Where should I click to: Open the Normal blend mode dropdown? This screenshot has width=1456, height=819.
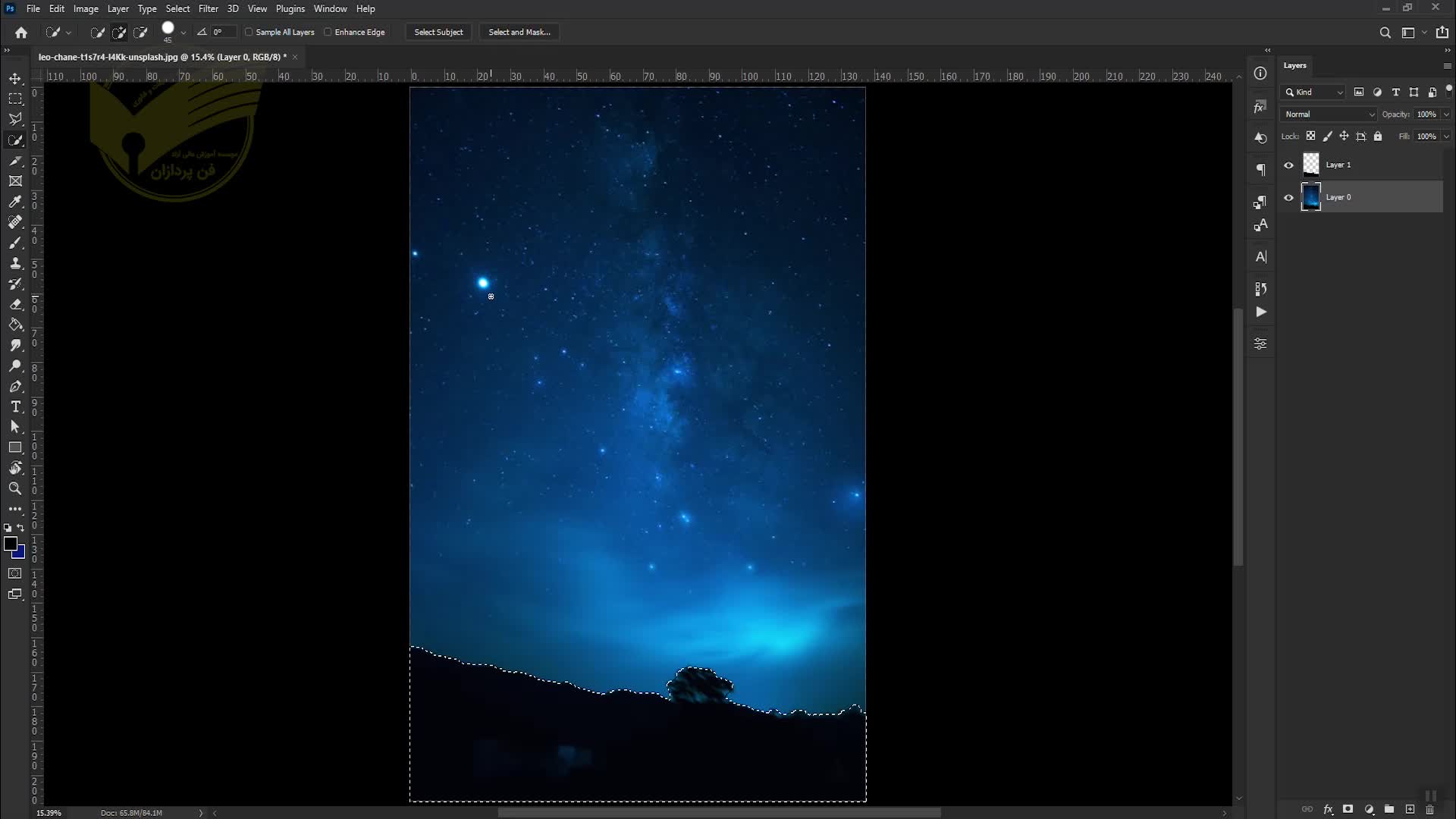(1329, 115)
